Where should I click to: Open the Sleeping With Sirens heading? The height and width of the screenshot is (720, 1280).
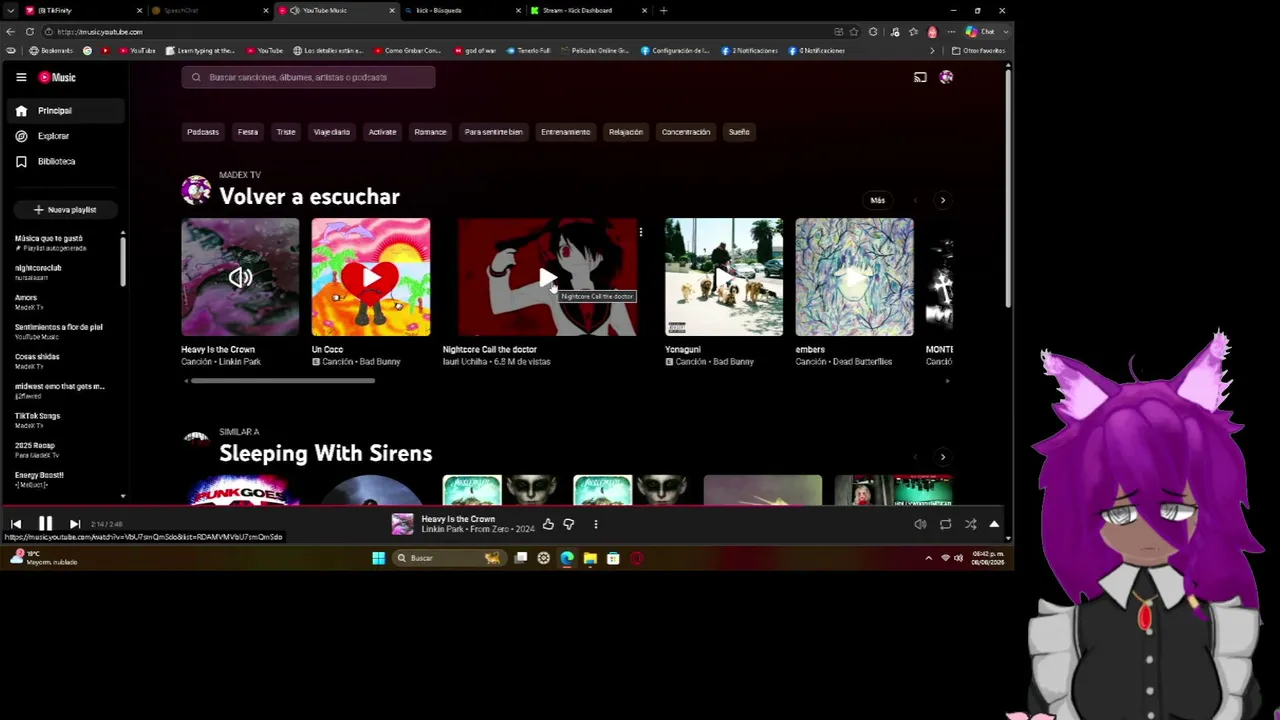[326, 454]
